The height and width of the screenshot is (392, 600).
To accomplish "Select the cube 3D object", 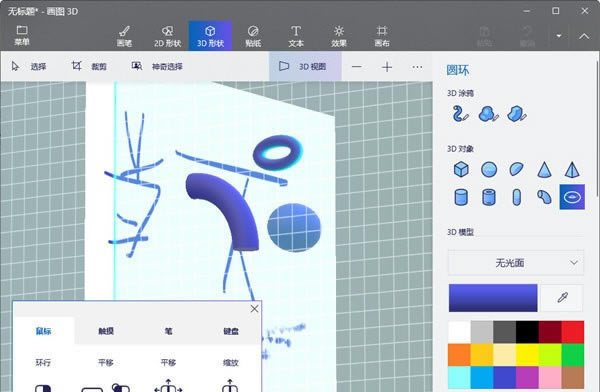I will coord(461,169).
